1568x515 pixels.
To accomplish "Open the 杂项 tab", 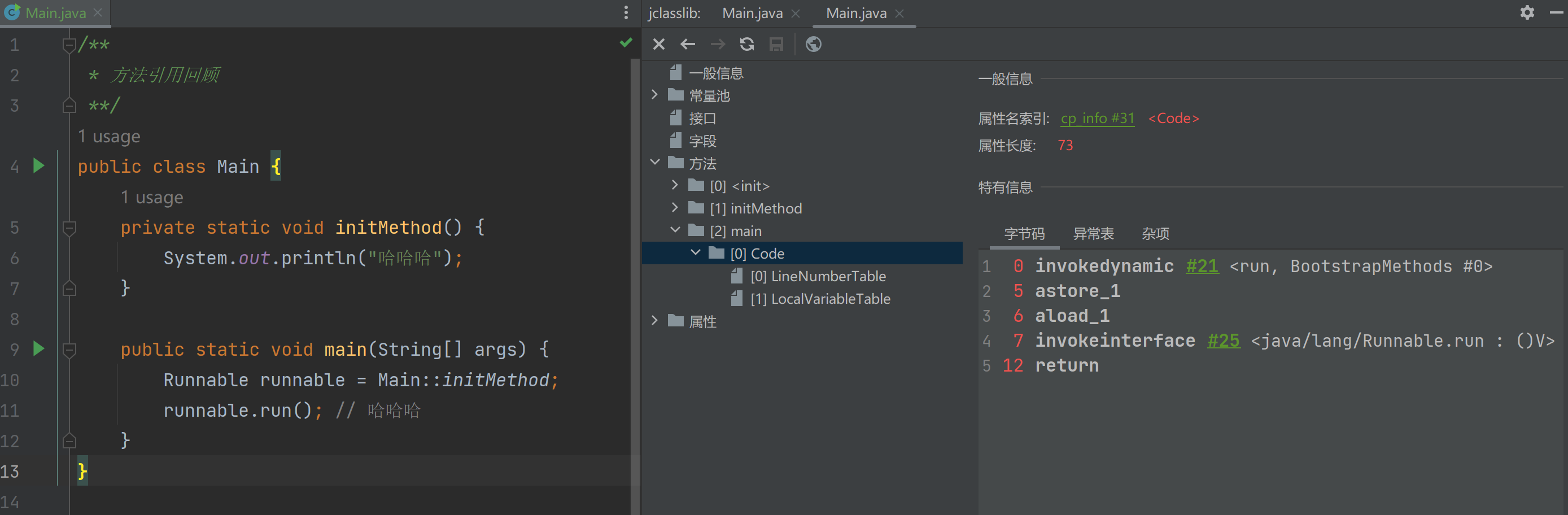I will [x=1155, y=234].
